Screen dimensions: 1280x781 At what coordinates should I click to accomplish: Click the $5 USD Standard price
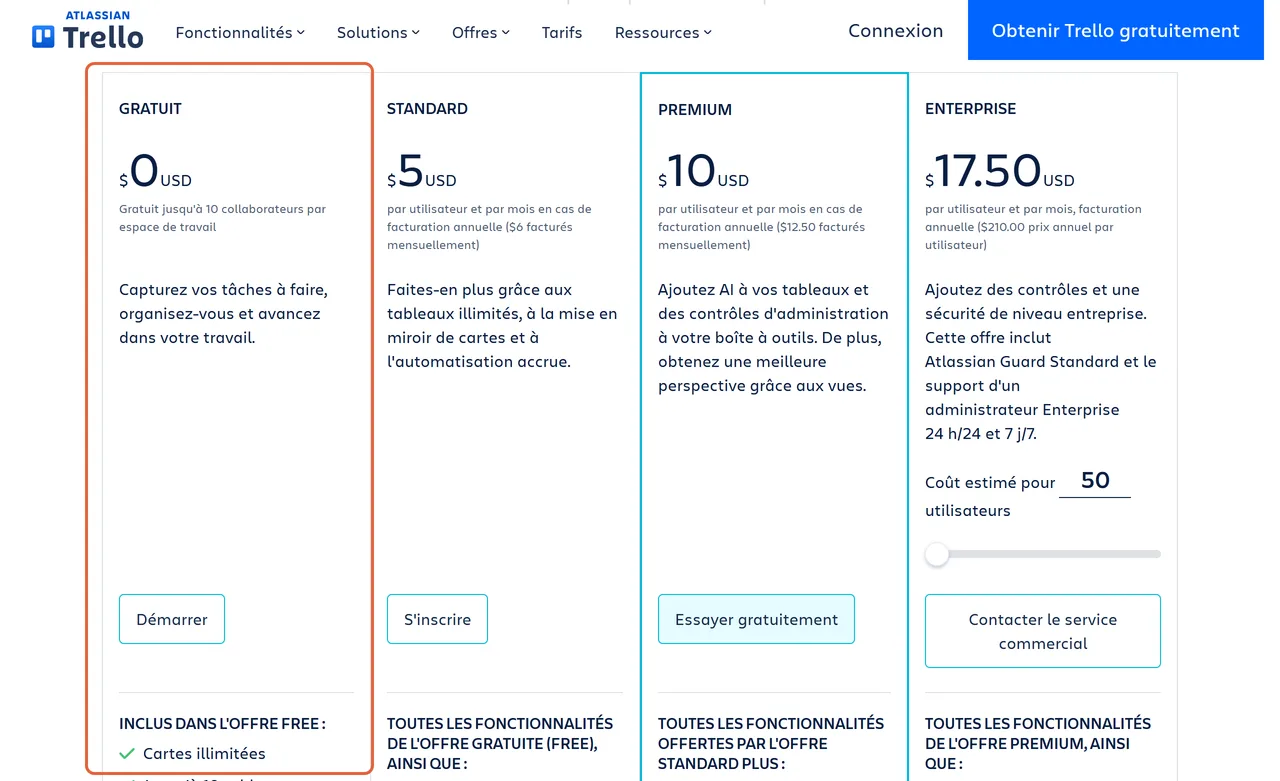(421, 171)
